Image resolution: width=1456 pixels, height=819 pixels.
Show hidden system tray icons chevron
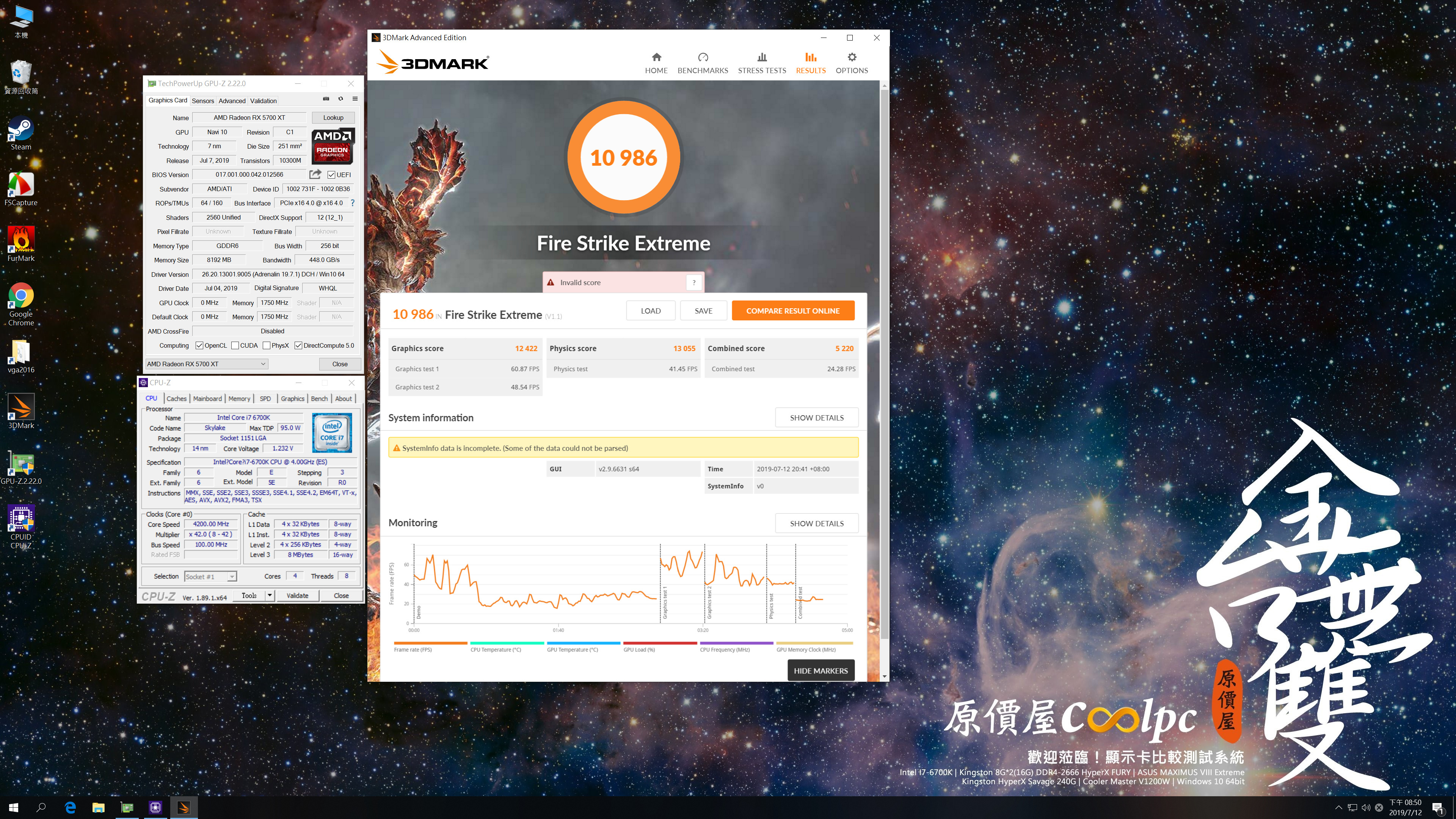point(1338,808)
